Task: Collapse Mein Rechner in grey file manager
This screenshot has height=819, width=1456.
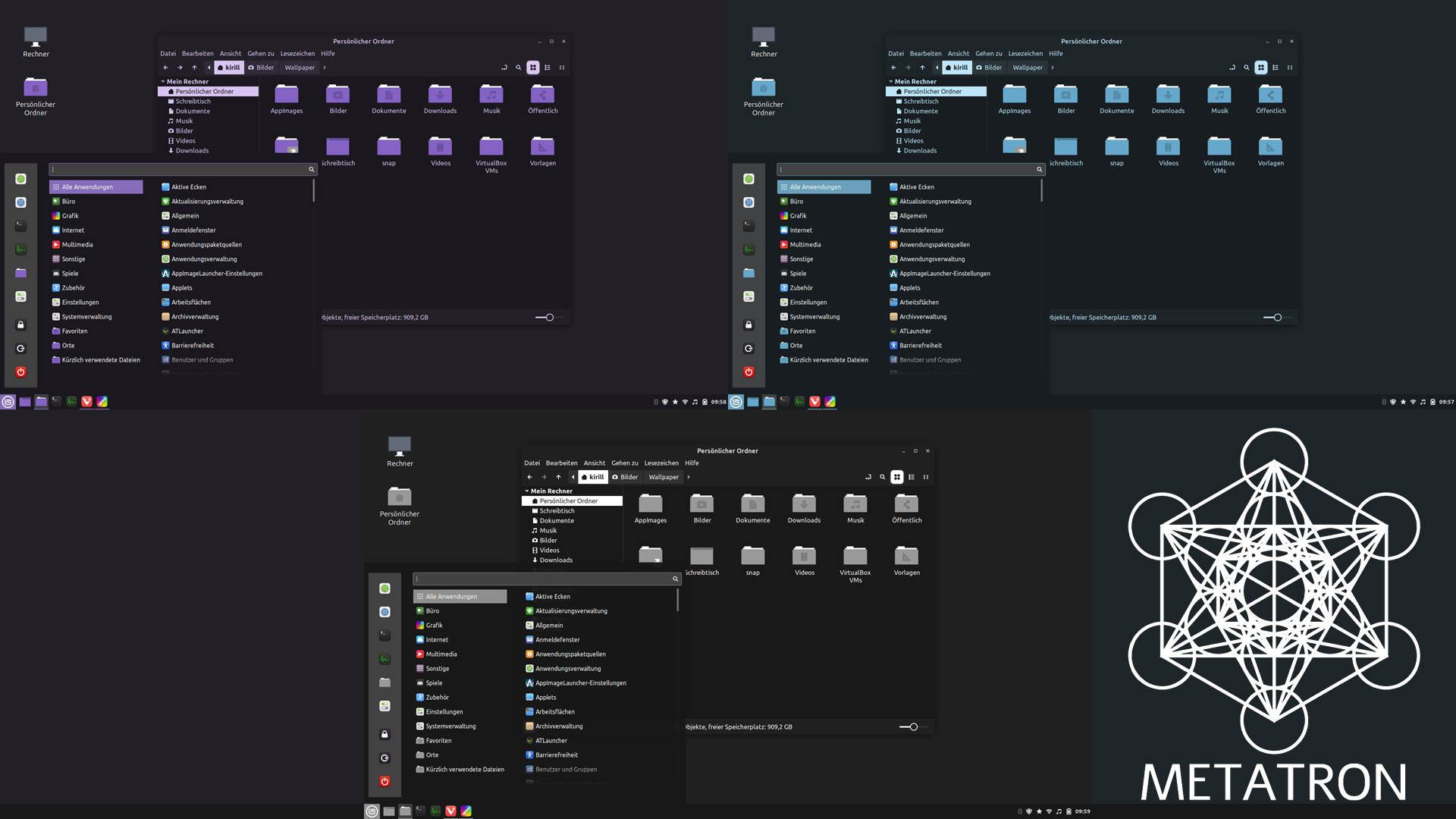Action: pos(527,491)
